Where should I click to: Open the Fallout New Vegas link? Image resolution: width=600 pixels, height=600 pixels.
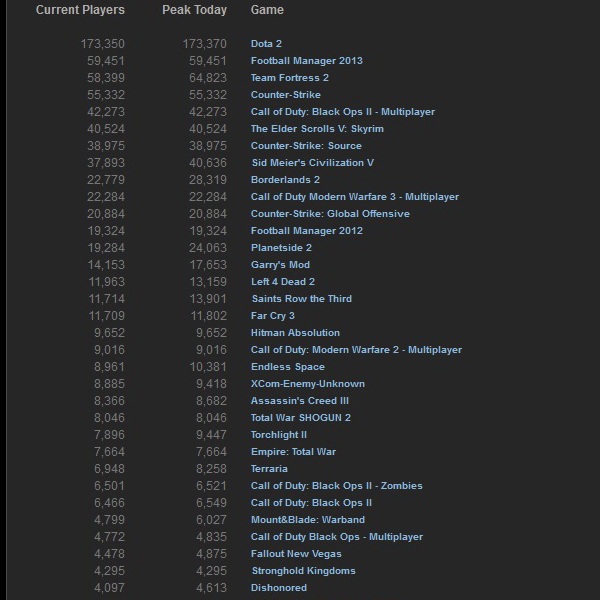[296, 554]
